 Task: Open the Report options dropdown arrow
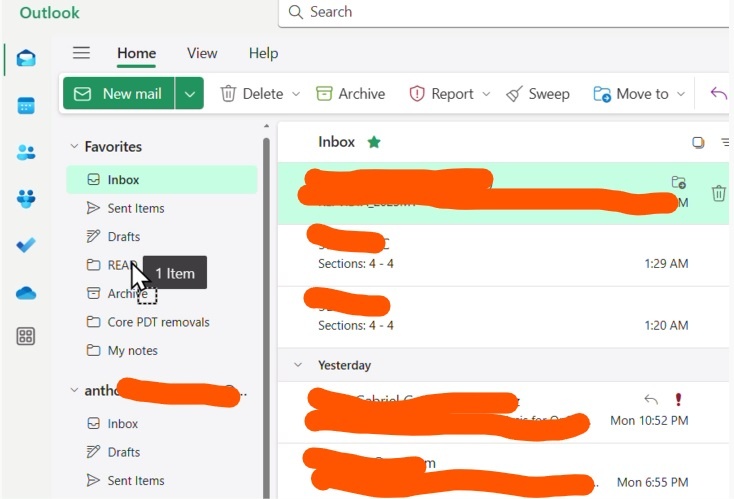click(486, 94)
